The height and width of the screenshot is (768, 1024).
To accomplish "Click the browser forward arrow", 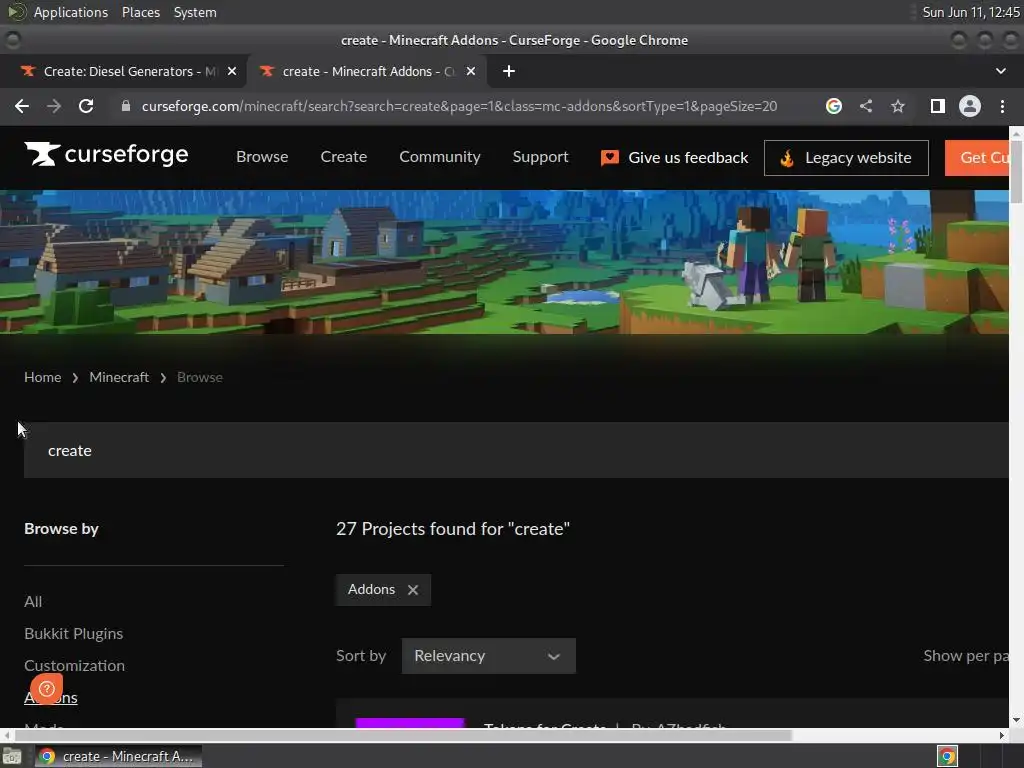I will point(54,106).
